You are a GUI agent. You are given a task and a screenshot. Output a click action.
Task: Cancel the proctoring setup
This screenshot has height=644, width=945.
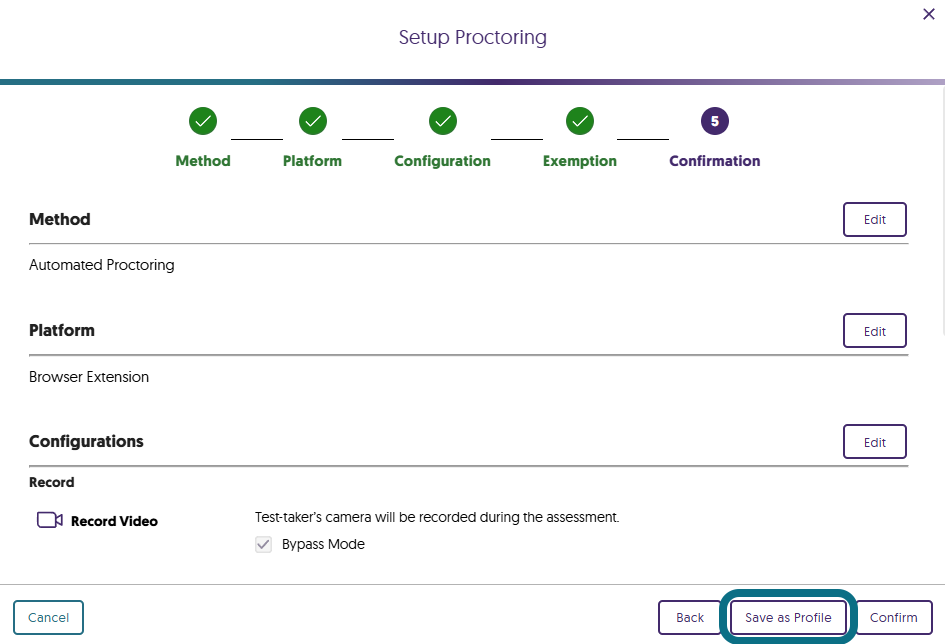click(x=48, y=617)
